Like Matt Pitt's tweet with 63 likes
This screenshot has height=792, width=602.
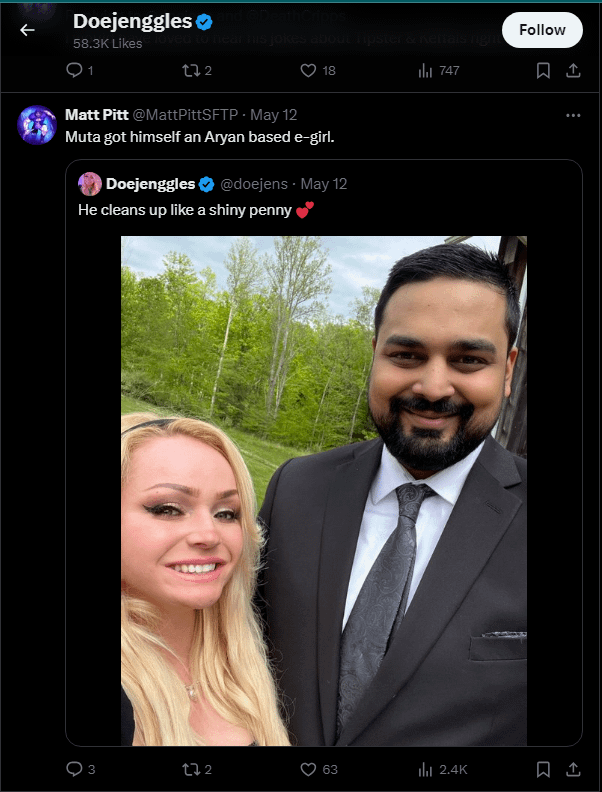(319, 769)
